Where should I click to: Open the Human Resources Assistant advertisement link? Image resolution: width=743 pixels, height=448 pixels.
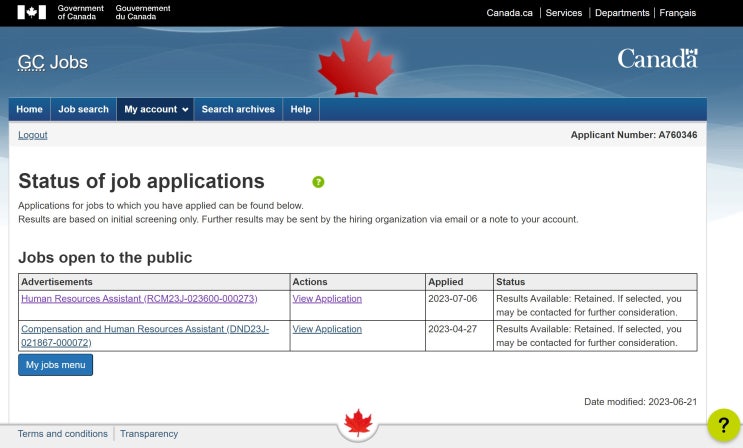point(139,299)
